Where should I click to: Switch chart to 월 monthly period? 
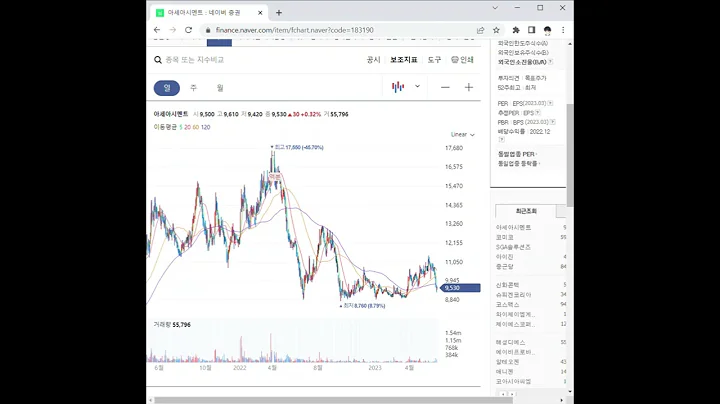(x=220, y=88)
